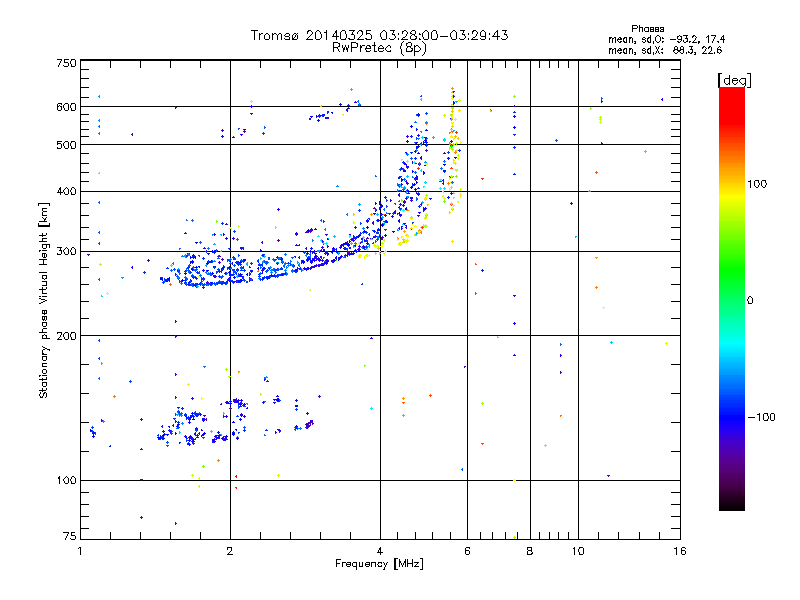Viewport: 800px width, 600px height.
Task: Click the black bottom end of the colorbar
Action: tap(732, 503)
